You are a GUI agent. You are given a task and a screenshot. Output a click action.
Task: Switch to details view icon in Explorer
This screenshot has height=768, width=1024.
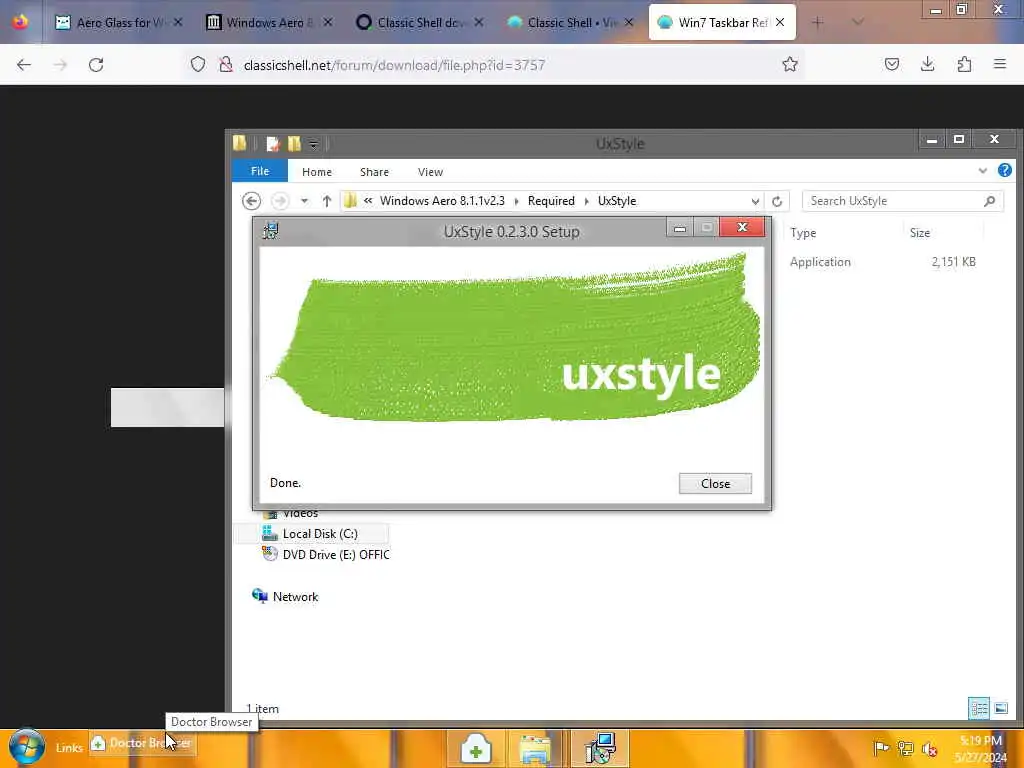tap(978, 708)
